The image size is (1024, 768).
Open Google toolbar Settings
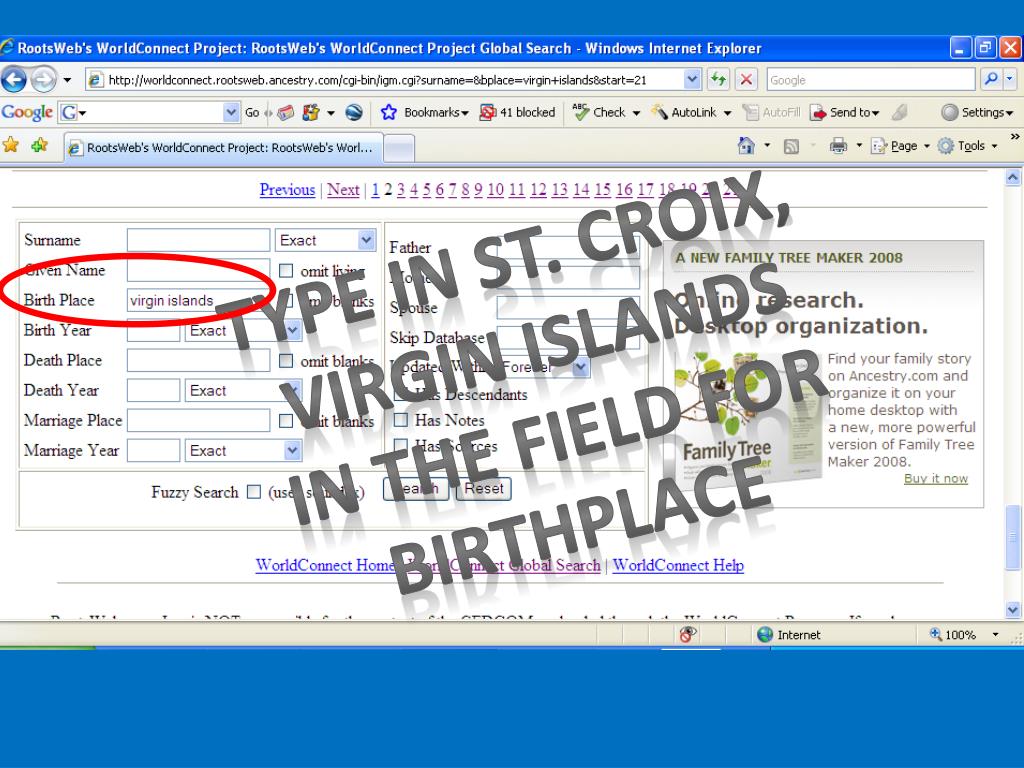point(976,112)
